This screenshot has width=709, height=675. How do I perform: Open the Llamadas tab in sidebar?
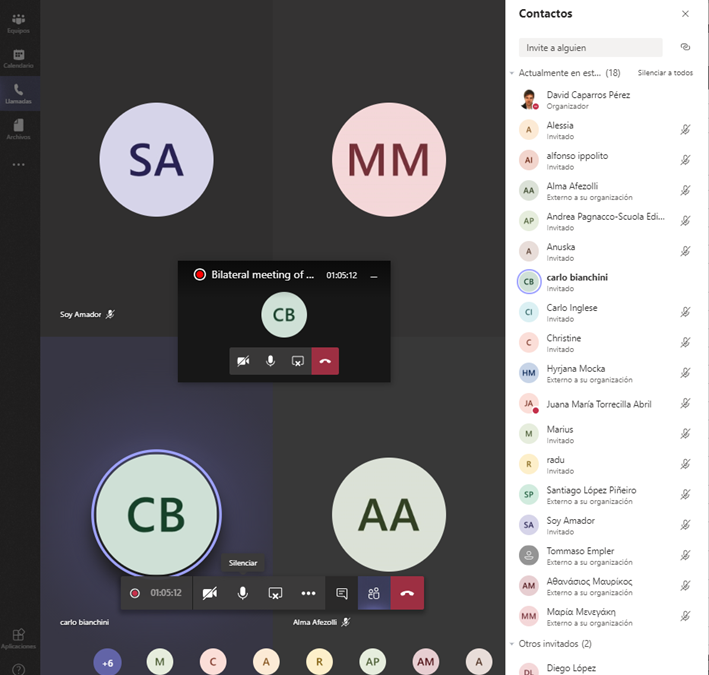click(x=19, y=94)
